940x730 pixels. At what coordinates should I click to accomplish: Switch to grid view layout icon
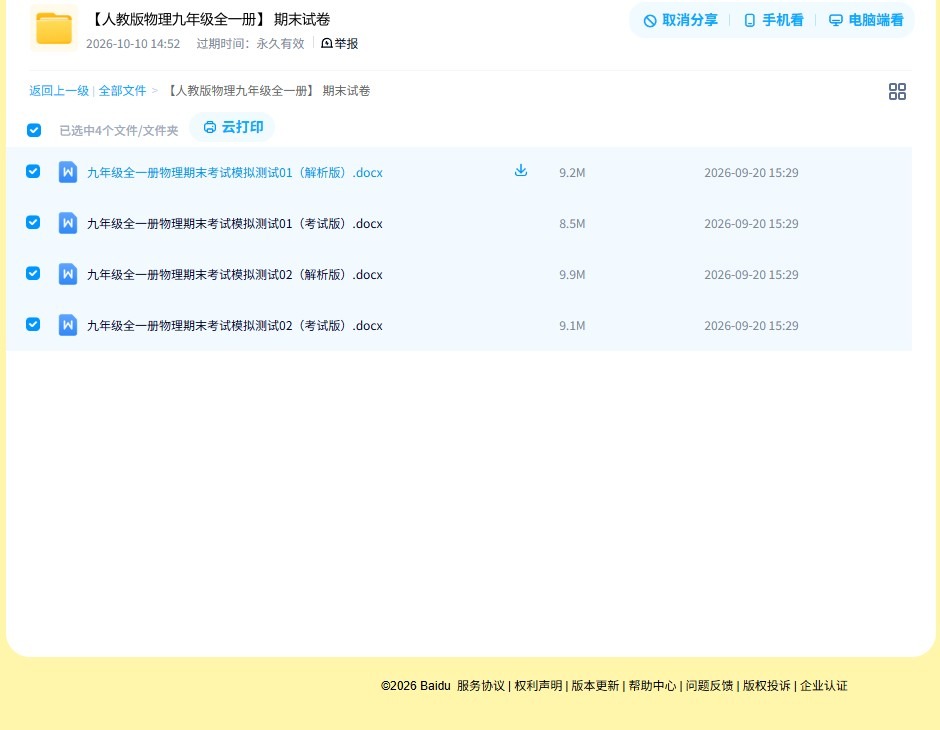point(897,92)
